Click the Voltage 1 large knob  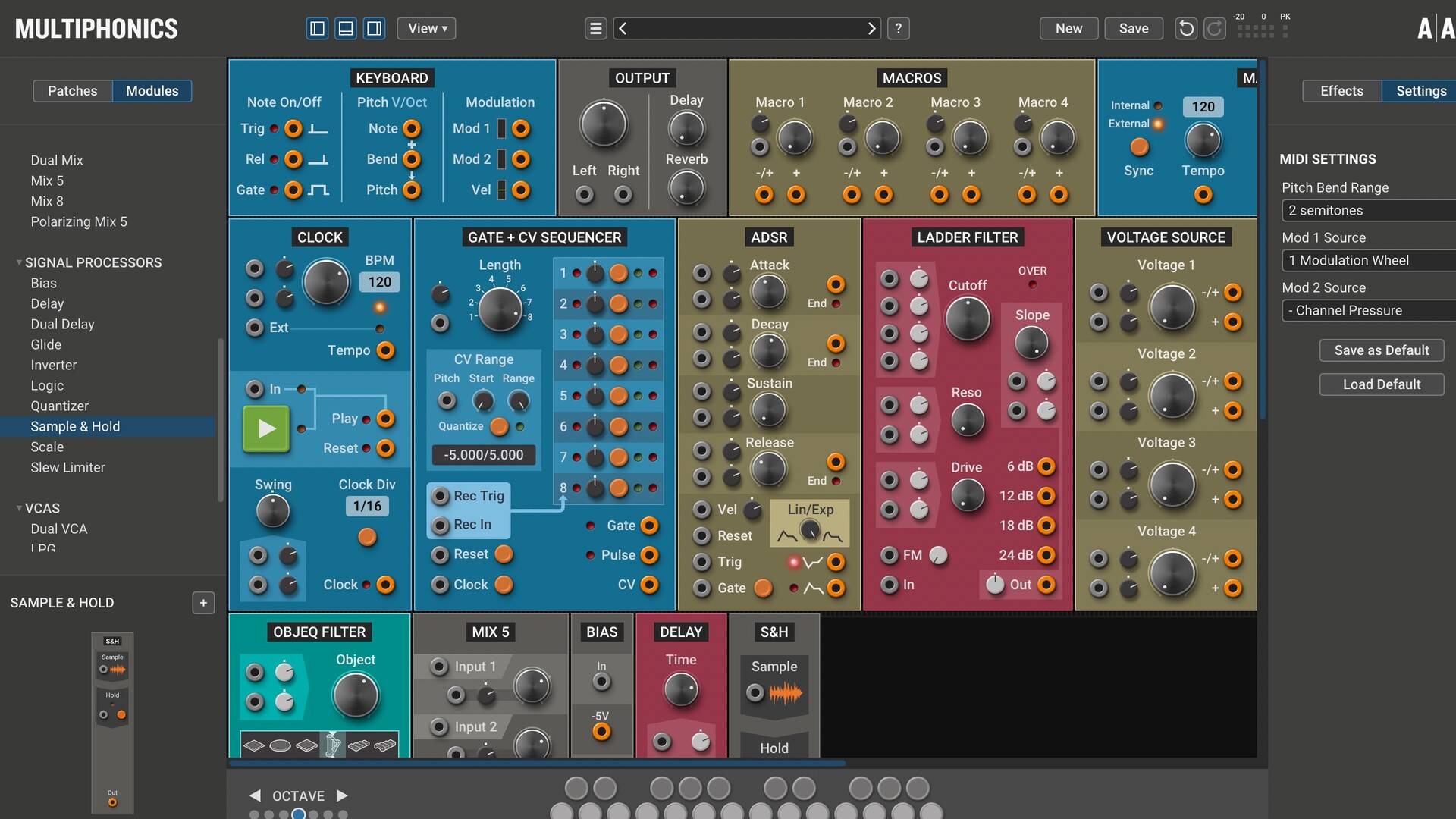(x=1172, y=307)
